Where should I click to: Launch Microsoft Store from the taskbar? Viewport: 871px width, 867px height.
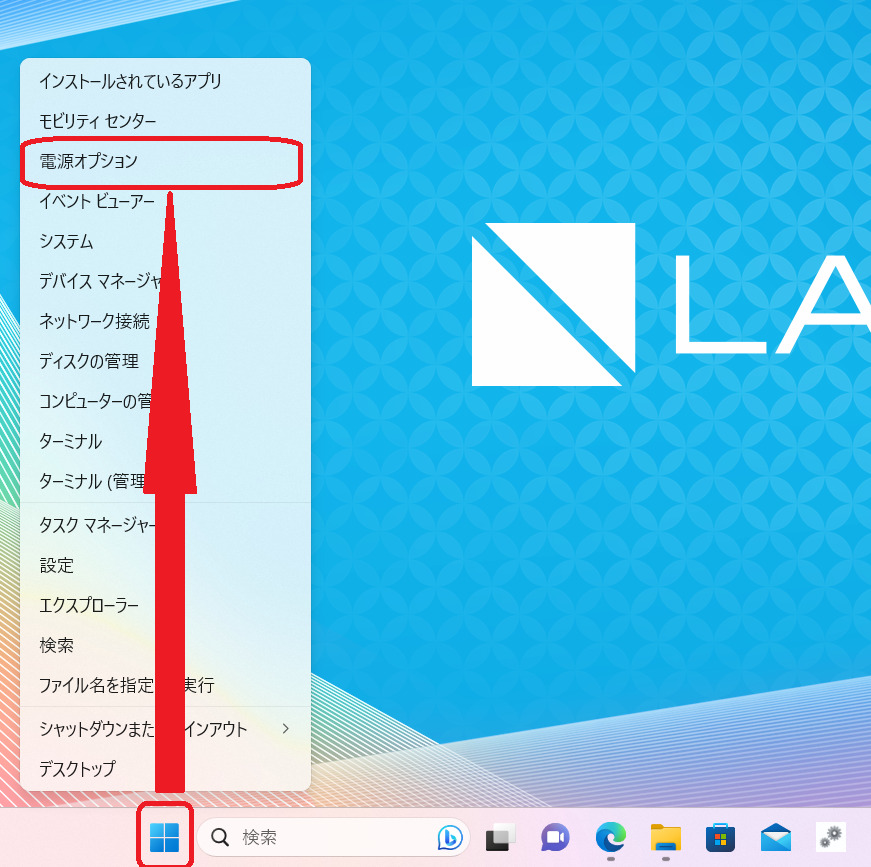point(720,837)
